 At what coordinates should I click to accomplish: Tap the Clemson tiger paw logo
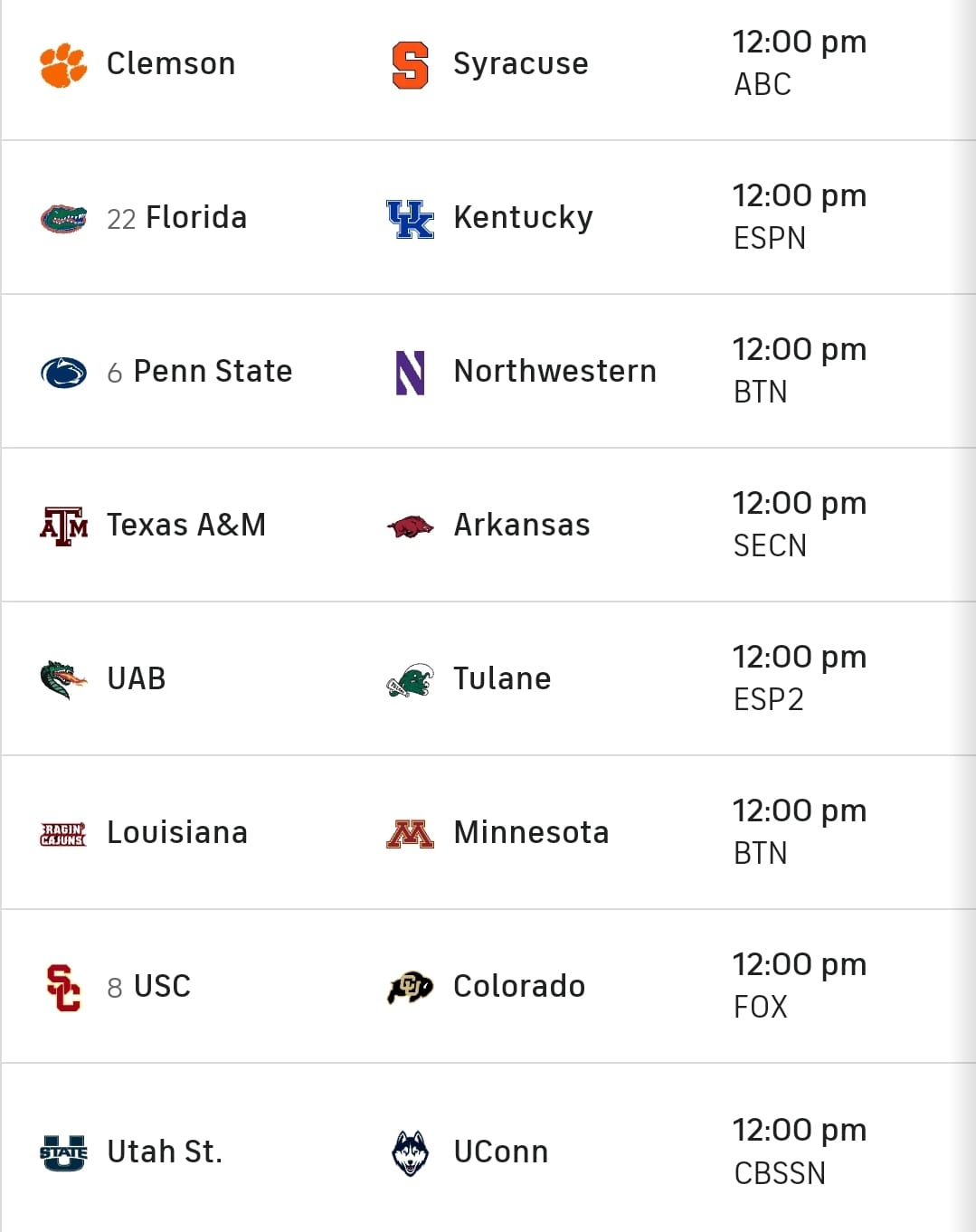point(63,64)
